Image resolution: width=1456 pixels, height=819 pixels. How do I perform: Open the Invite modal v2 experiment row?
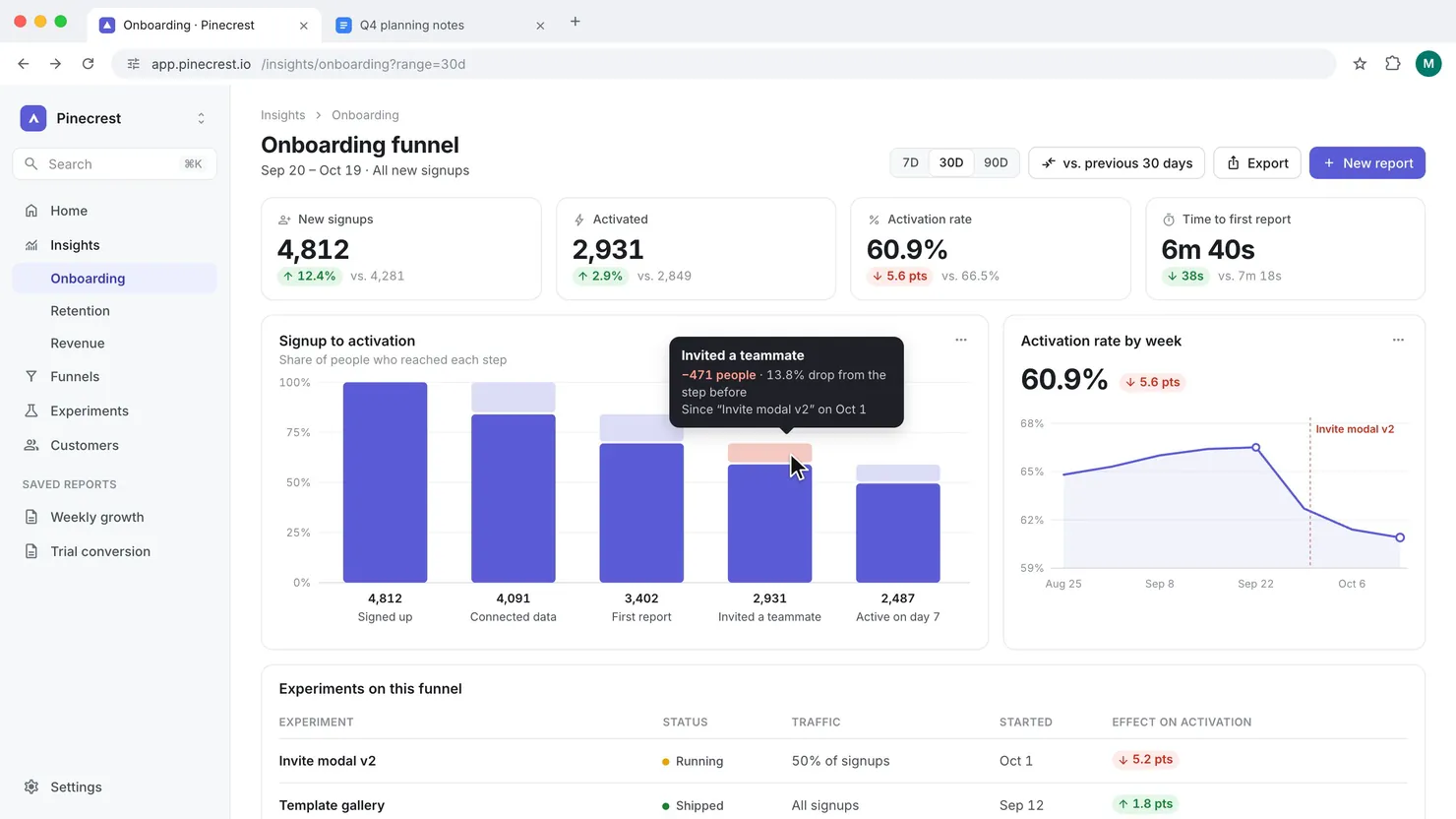[x=843, y=761]
